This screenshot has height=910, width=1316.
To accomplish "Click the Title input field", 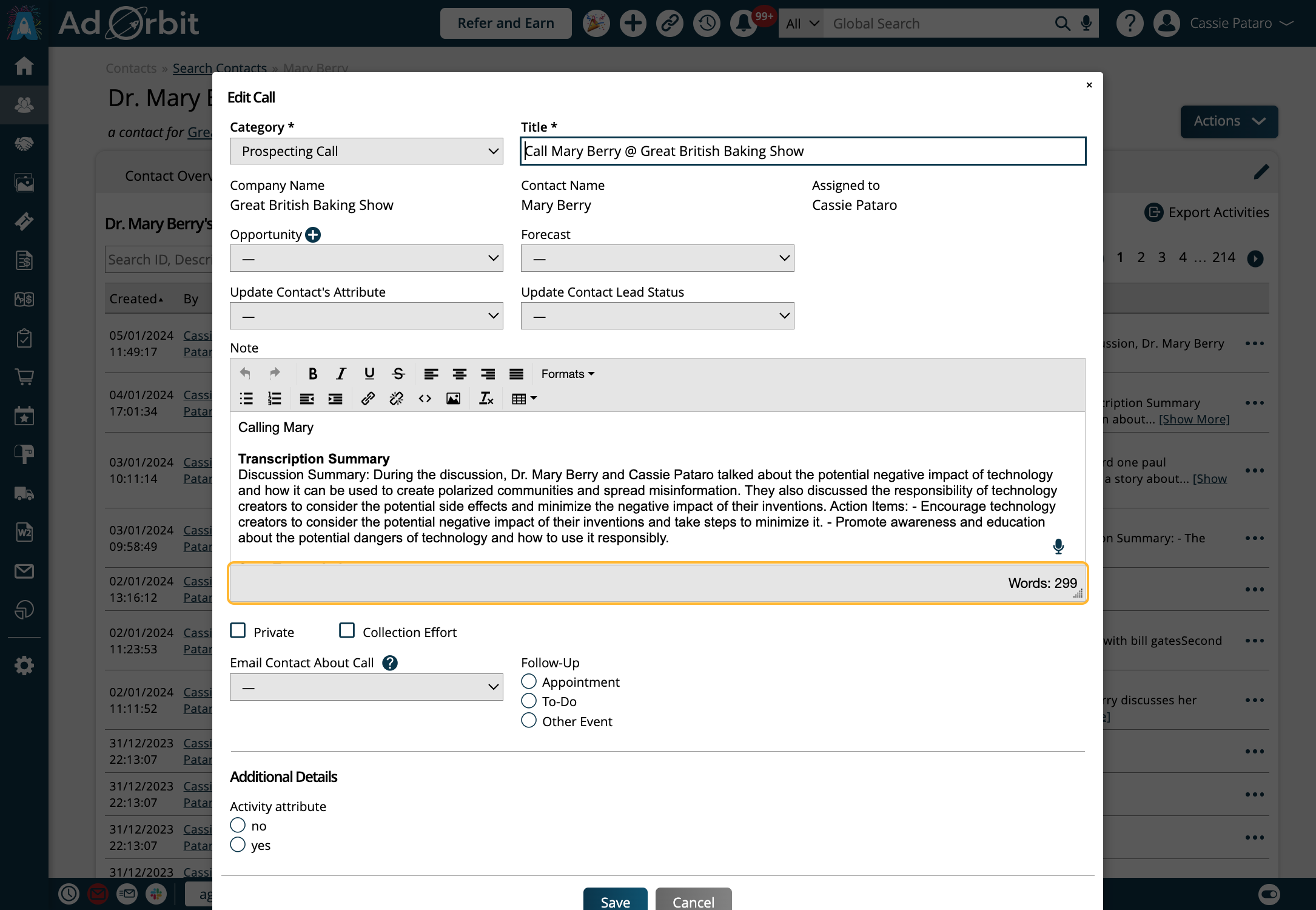I will pos(803,151).
